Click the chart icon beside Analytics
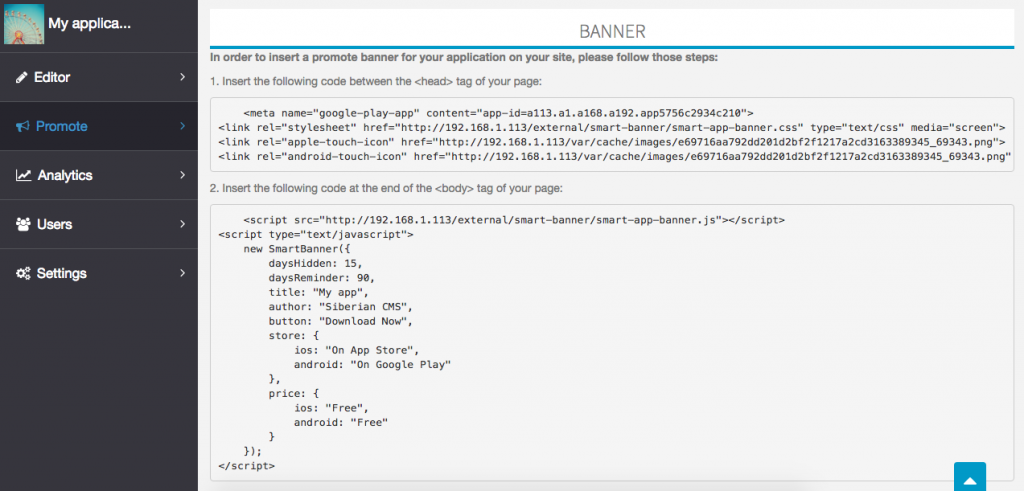Viewport: 1024px width, 491px height. click(23, 175)
